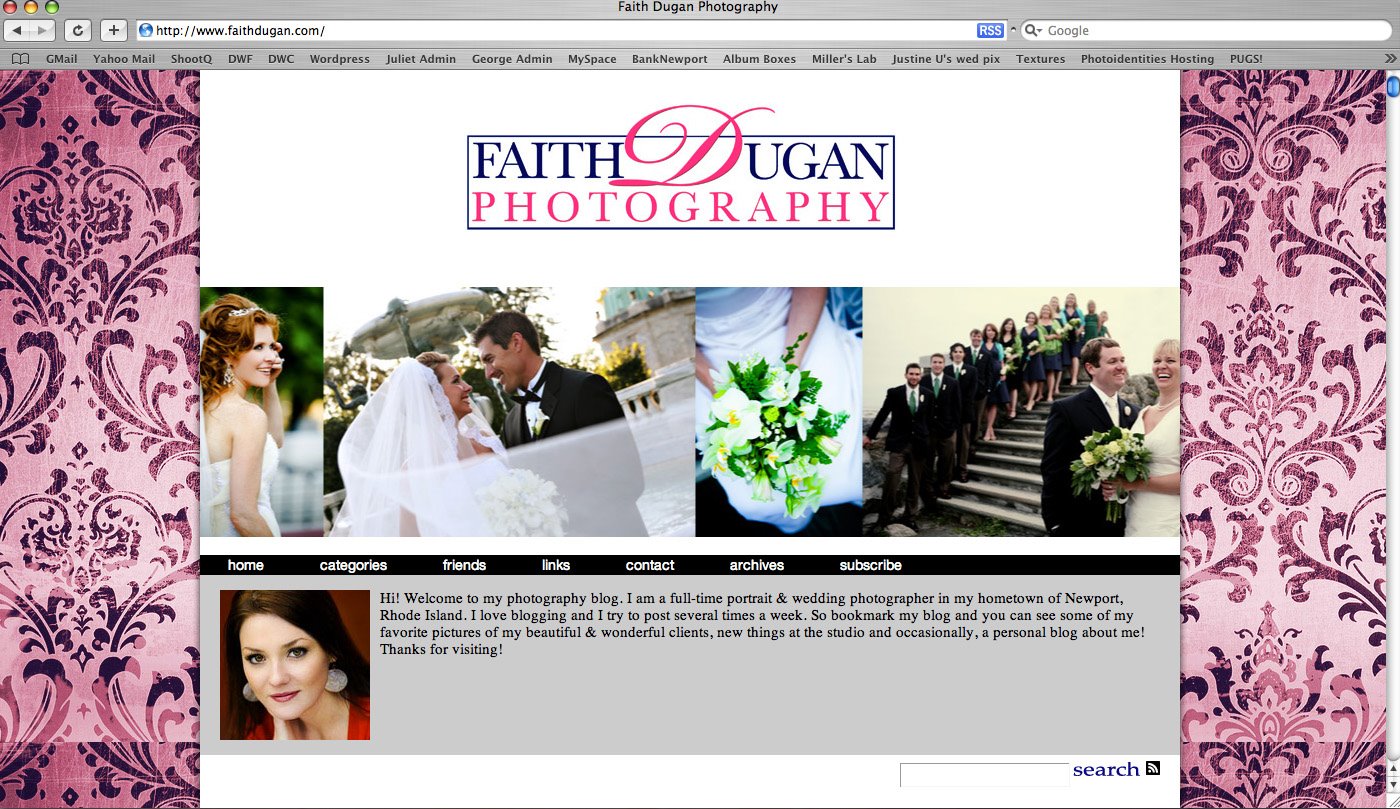
Task: Open the RSS feed button in address bar
Action: [x=990, y=30]
